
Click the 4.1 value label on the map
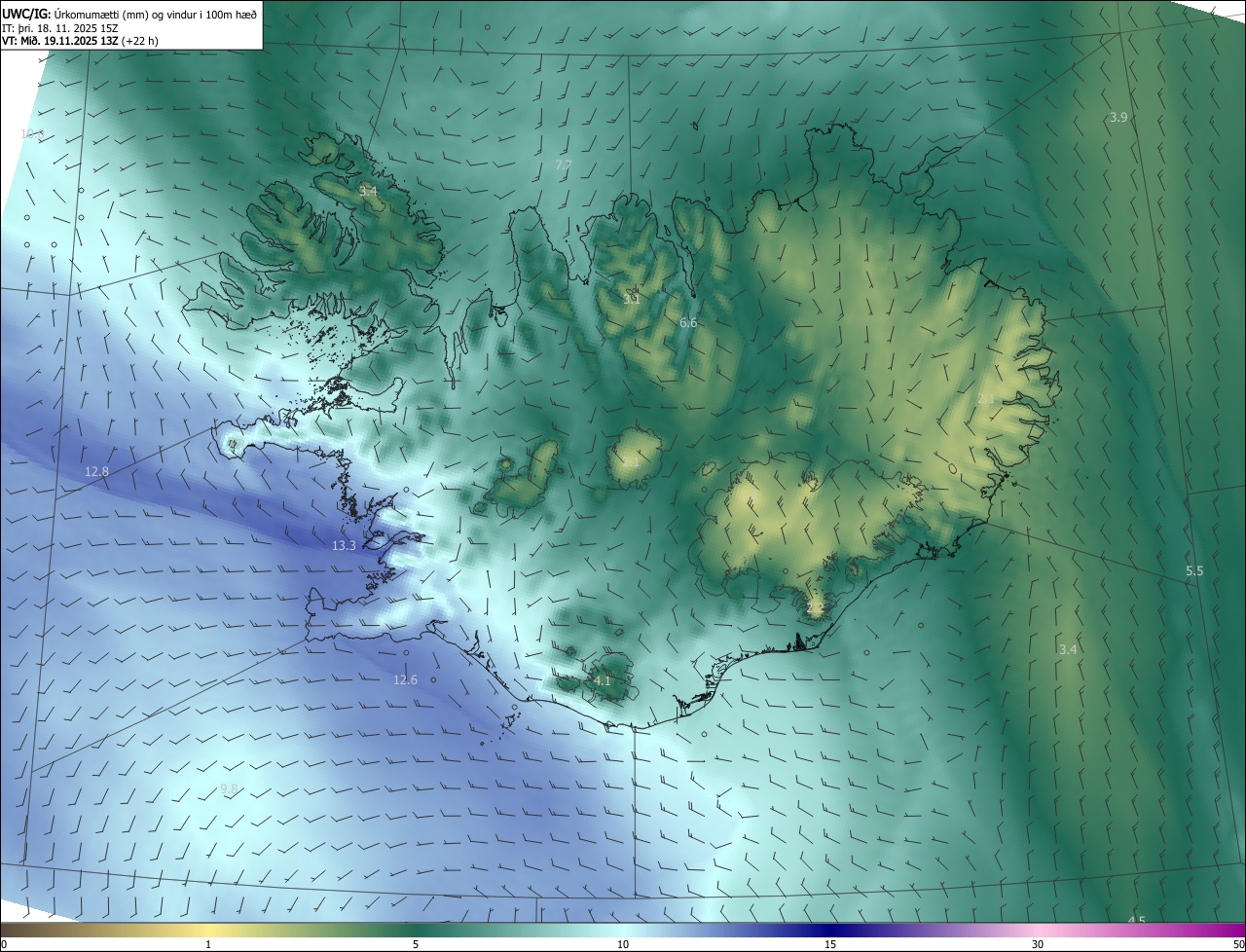[x=602, y=680]
